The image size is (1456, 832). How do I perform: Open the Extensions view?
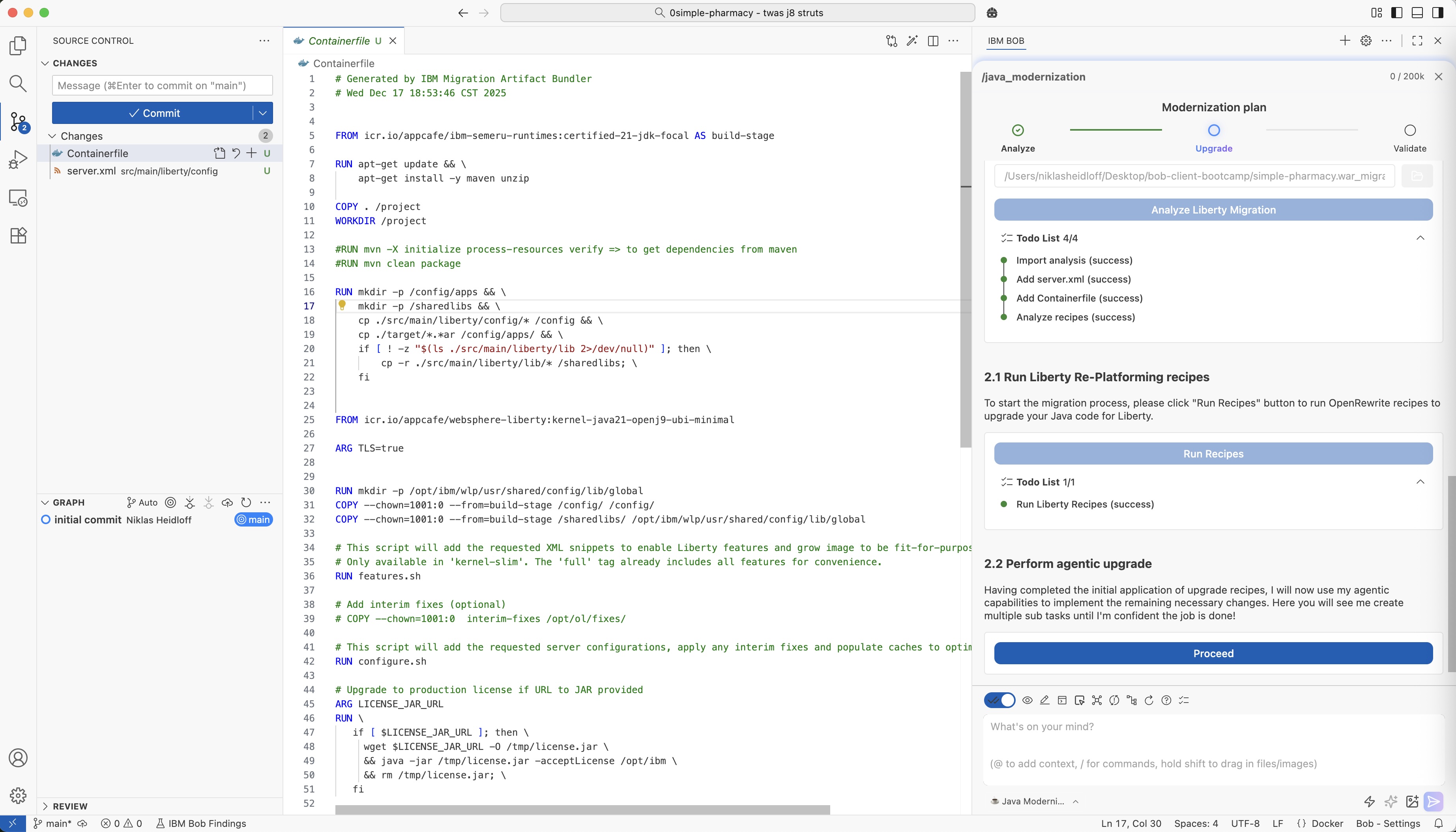pos(18,235)
